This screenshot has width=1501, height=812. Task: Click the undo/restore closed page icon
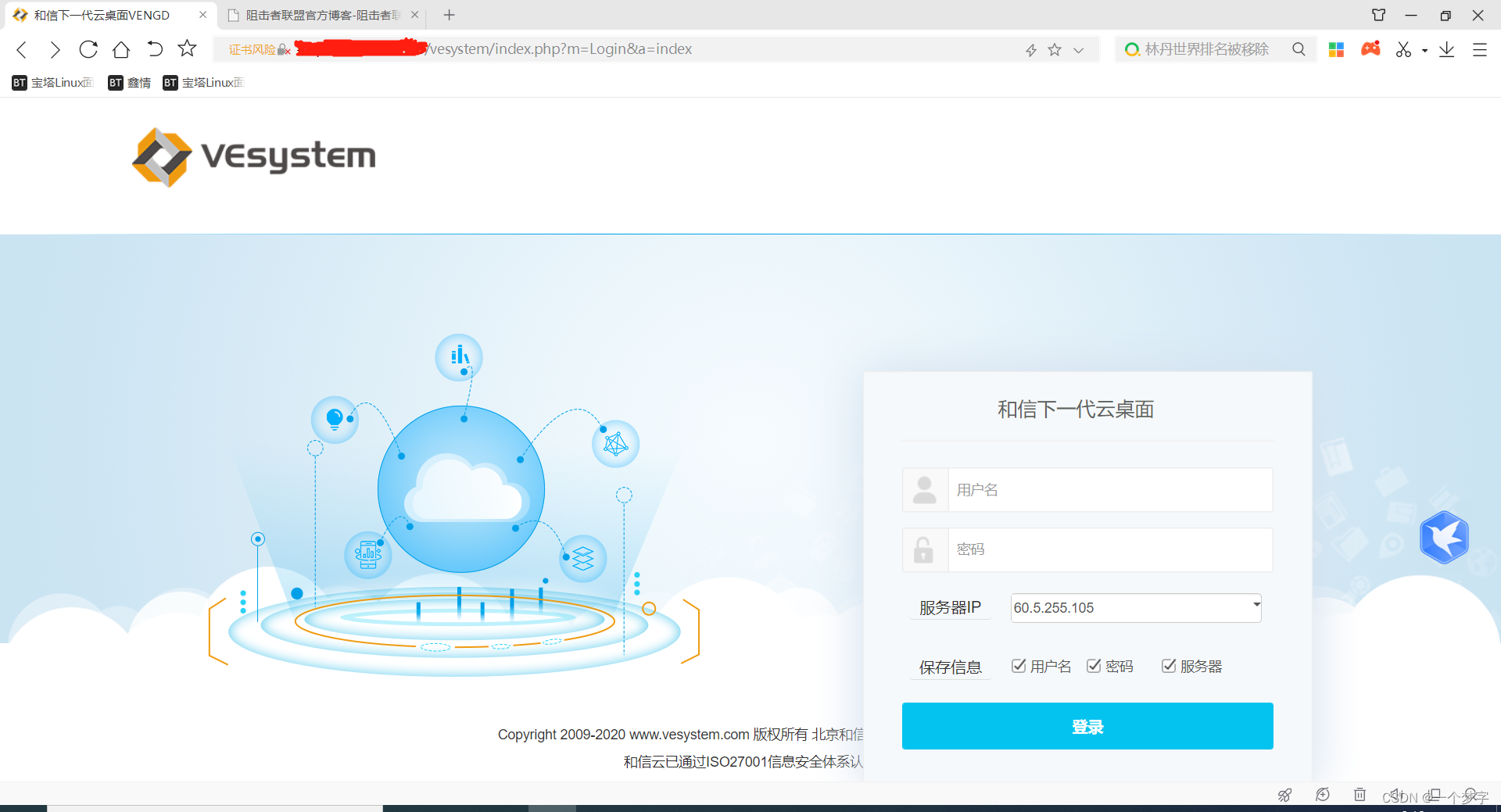(155, 49)
